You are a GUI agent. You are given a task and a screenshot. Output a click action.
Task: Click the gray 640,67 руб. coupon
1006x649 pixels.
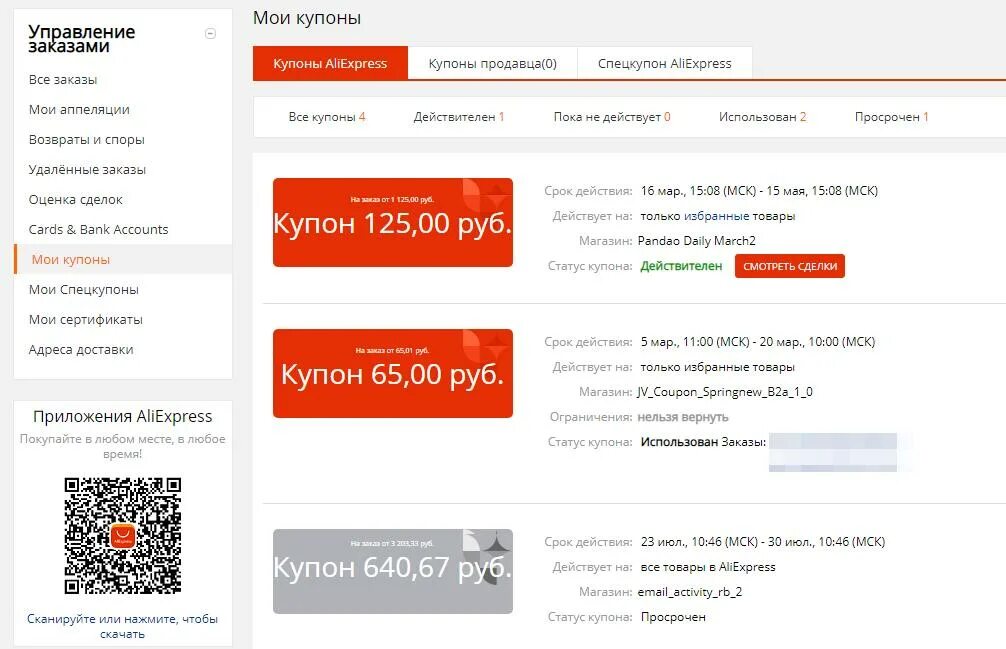click(392, 571)
